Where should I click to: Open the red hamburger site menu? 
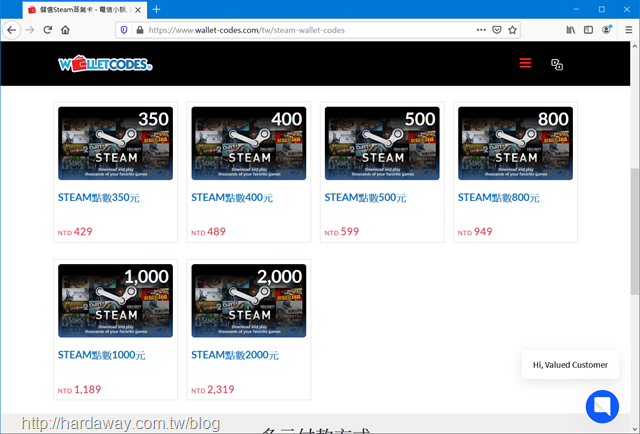coord(525,63)
